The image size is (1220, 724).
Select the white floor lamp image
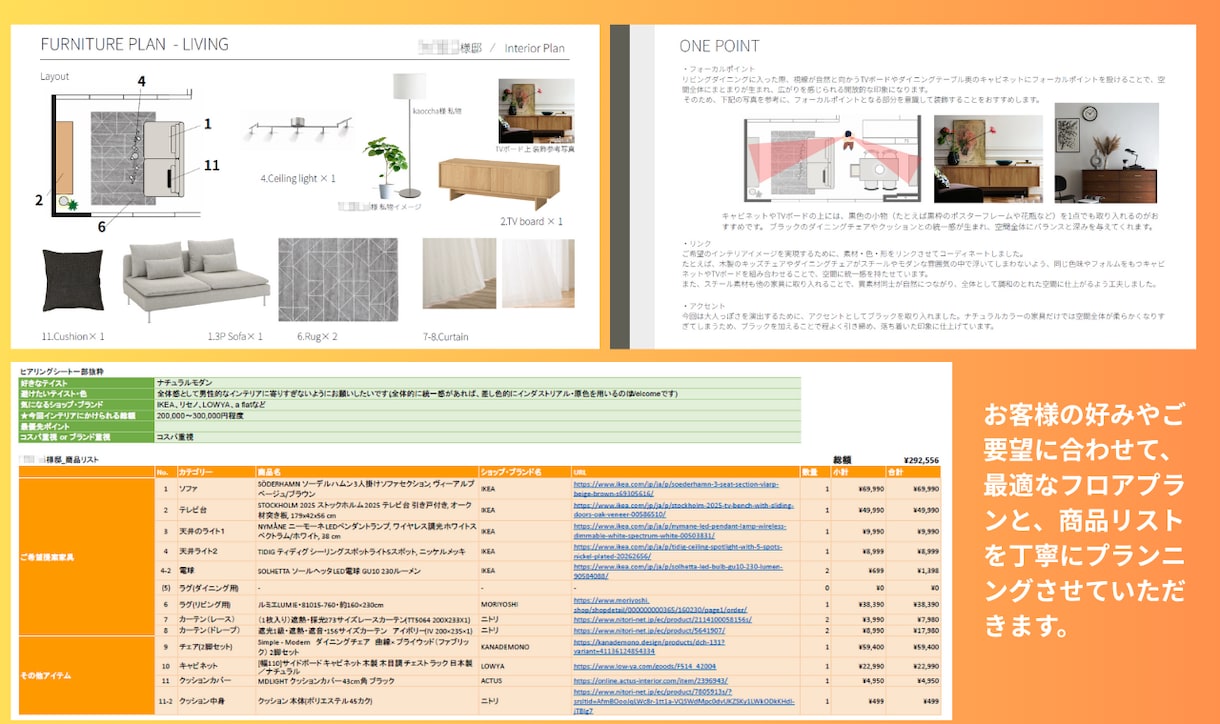[x=410, y=134]
